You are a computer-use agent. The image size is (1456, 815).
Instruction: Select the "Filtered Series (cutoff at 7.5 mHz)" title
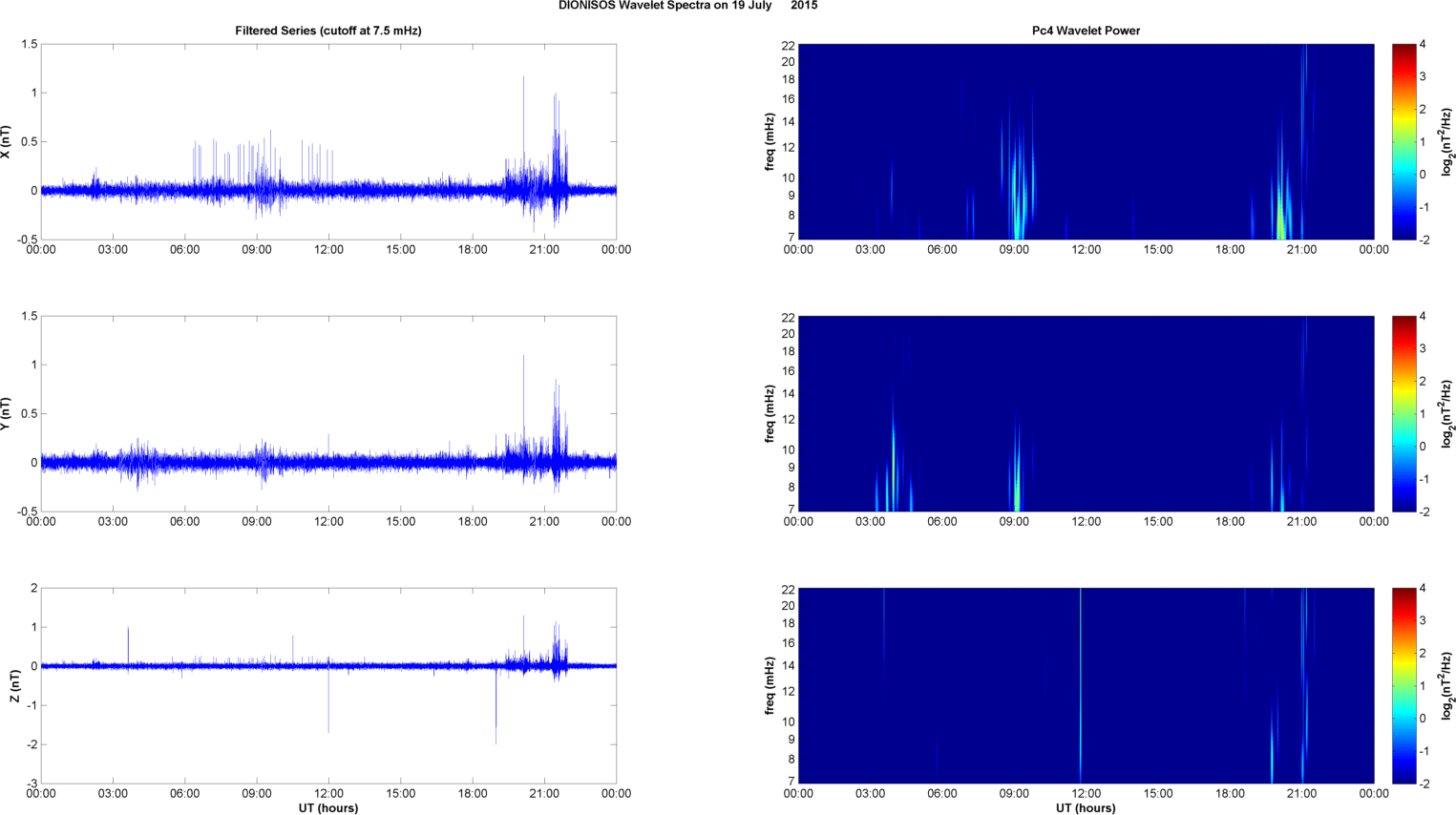click(328, 31)
